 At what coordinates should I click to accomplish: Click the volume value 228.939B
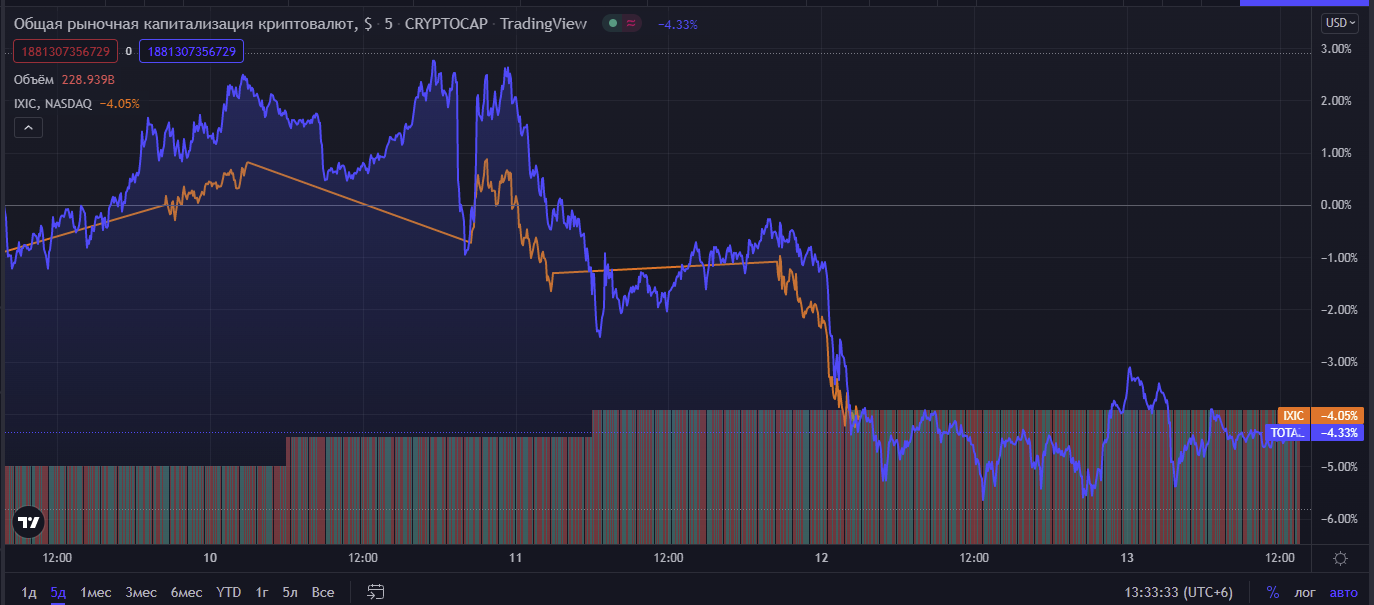(x=88, y=79)
